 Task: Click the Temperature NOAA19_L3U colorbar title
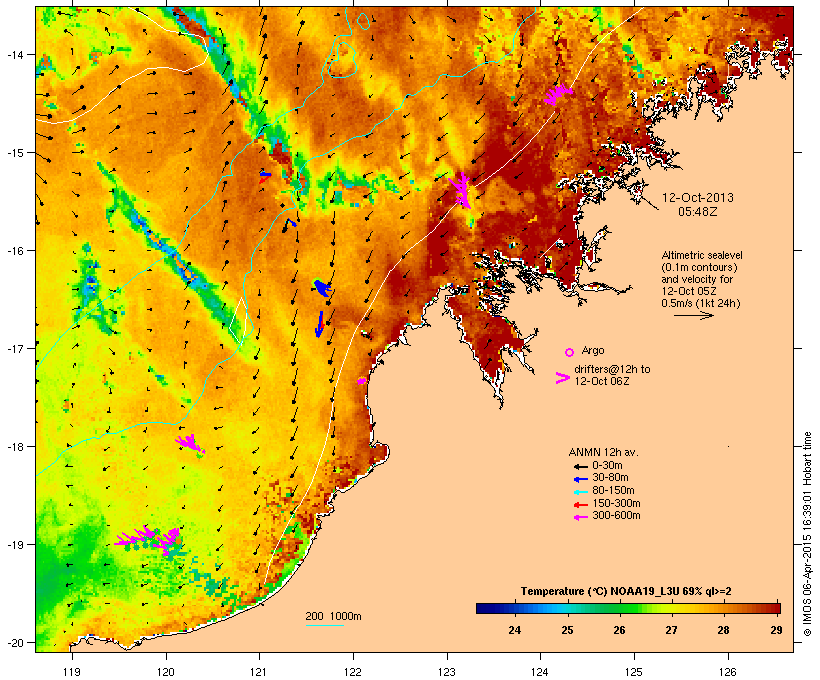(x=626, y=591)
